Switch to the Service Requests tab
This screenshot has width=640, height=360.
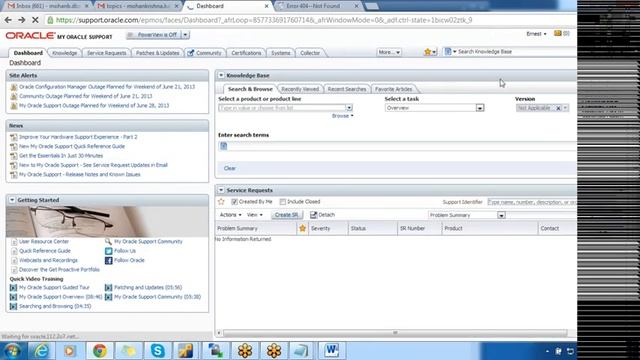tap(107, 53)
